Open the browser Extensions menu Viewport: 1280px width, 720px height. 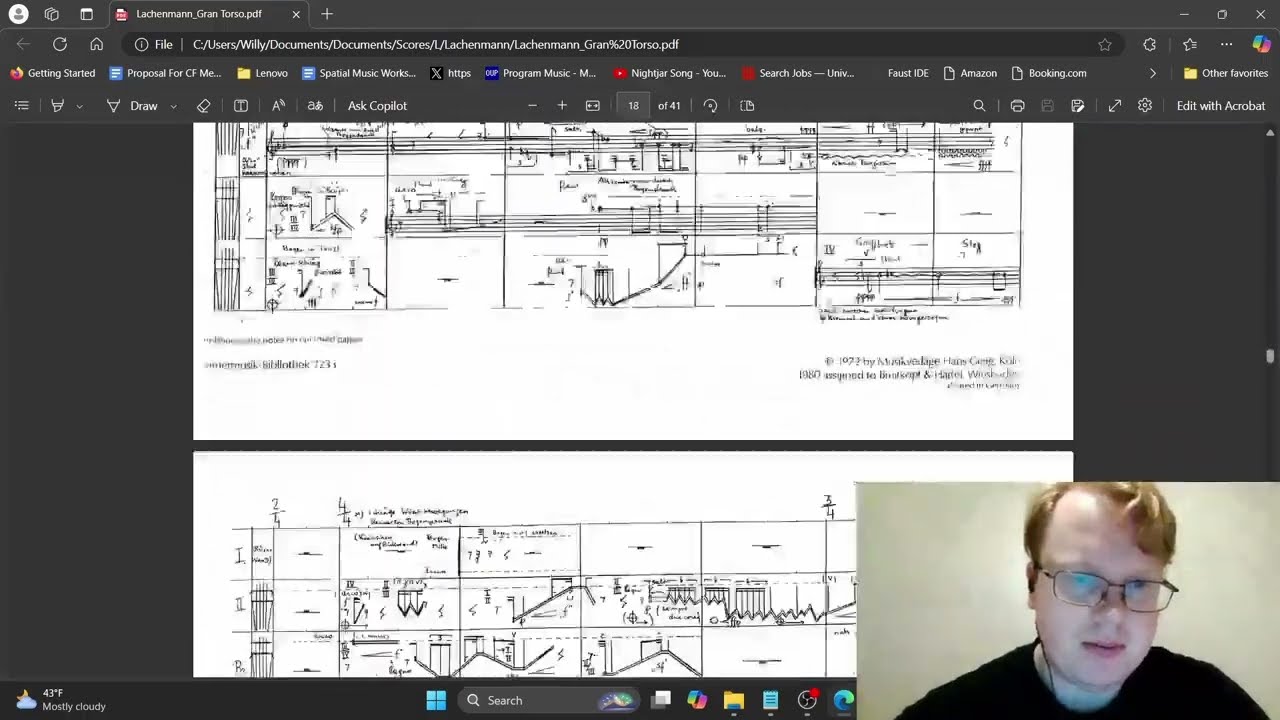pos(1149,44)
